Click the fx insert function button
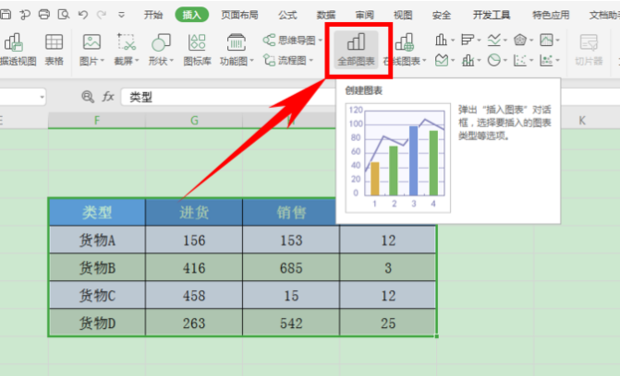620x376 pixels. point(108,96)
